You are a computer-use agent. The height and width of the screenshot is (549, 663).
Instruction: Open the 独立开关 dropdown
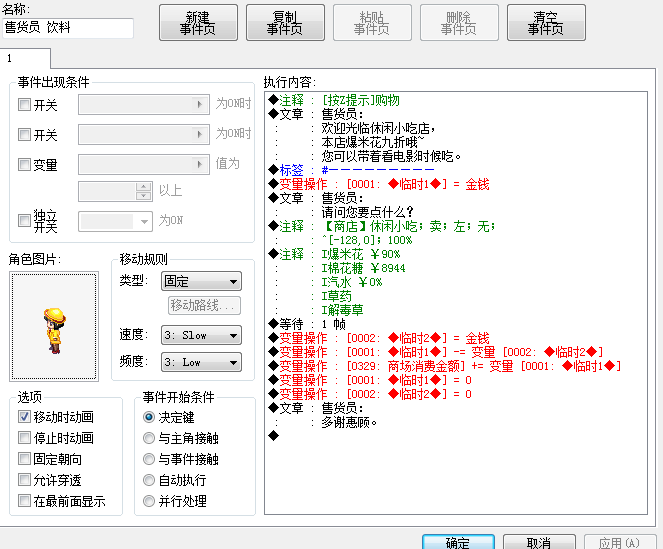(x=115, y=221)
